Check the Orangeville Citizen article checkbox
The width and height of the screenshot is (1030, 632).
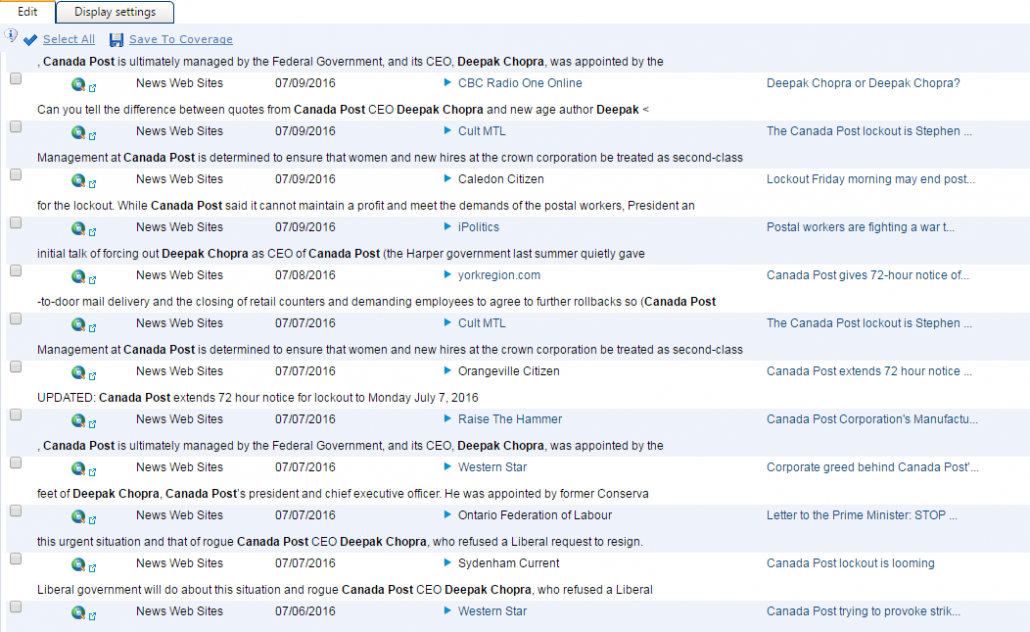16,367
